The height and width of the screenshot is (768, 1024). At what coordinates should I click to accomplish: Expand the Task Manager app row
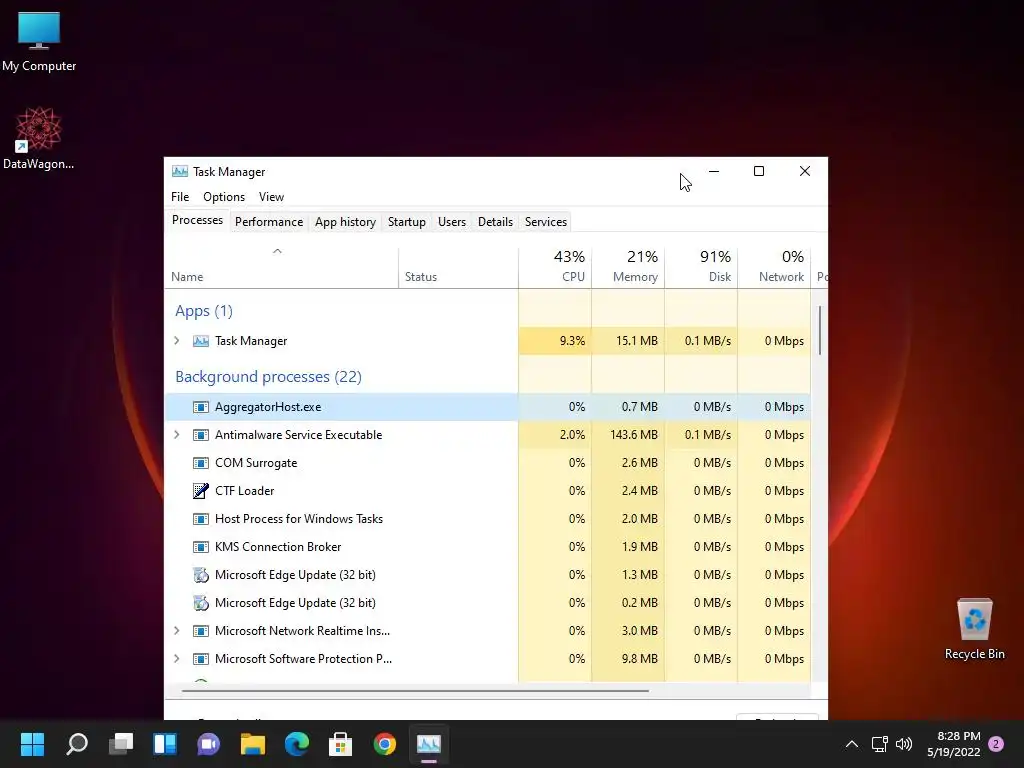point(176,341)
